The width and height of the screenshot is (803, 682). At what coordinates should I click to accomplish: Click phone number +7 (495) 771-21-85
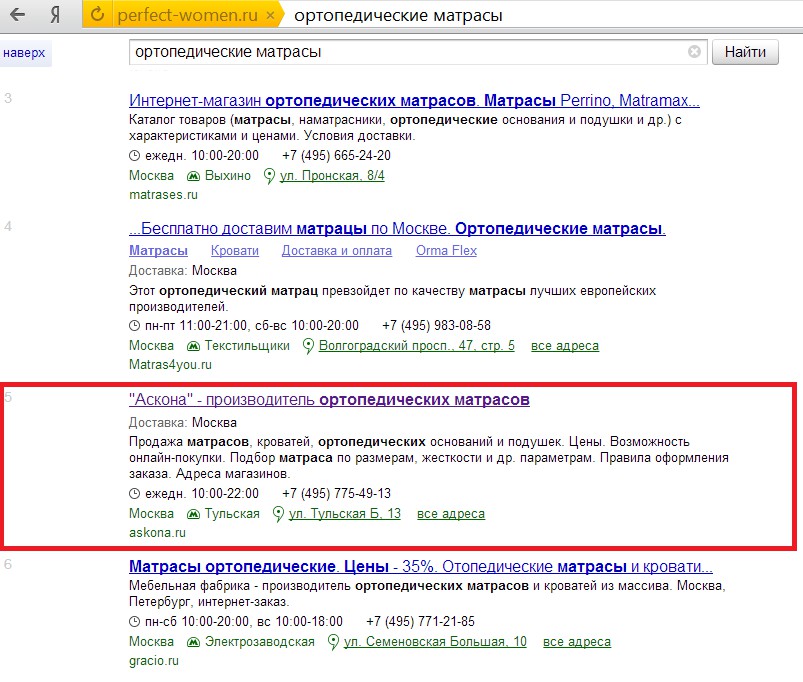pyautogui.click(x=420, y=621)
